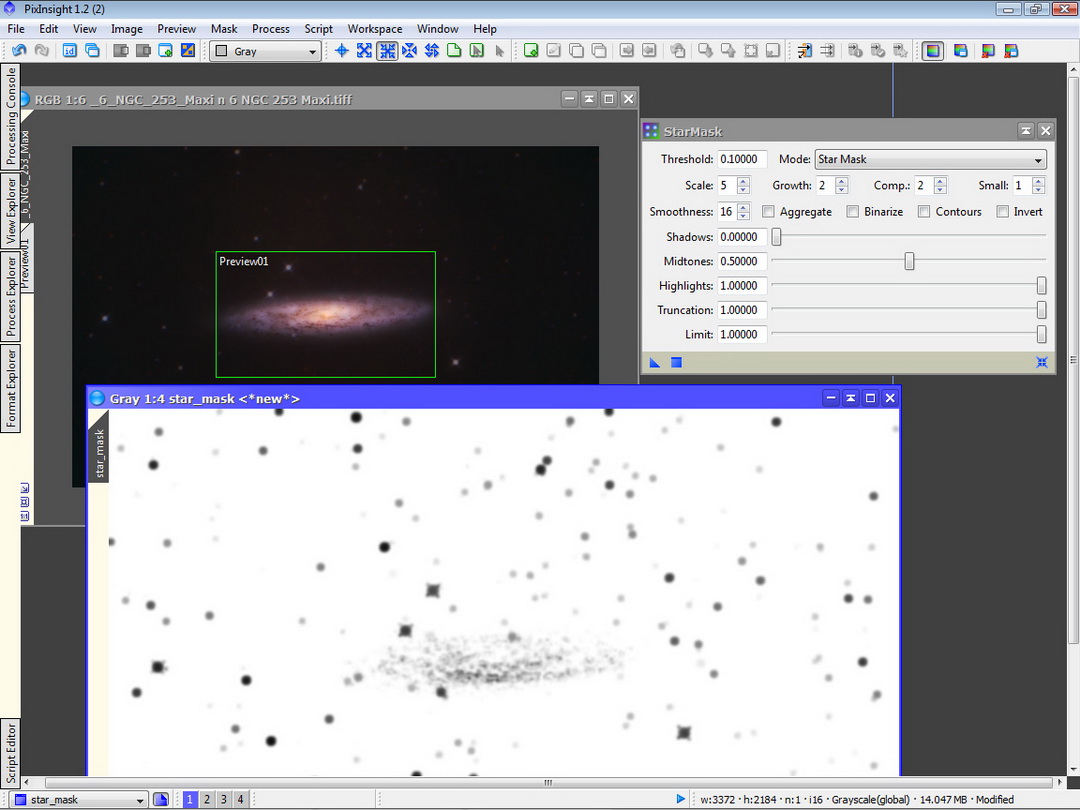Screen dimensions: 1080x810
Task: Select workspace 4 in status bar
Action: tap(240, 800)
